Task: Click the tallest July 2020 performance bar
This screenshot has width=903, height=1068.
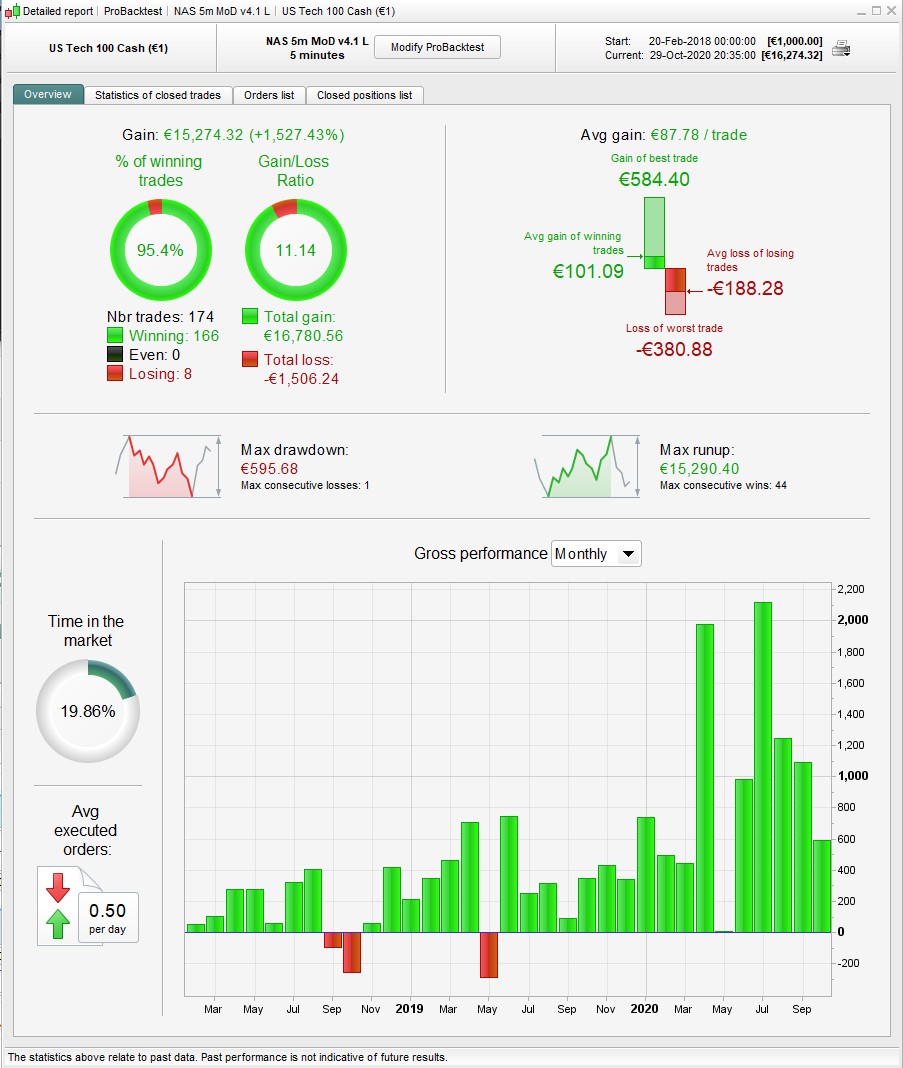Action: point(763,767)
